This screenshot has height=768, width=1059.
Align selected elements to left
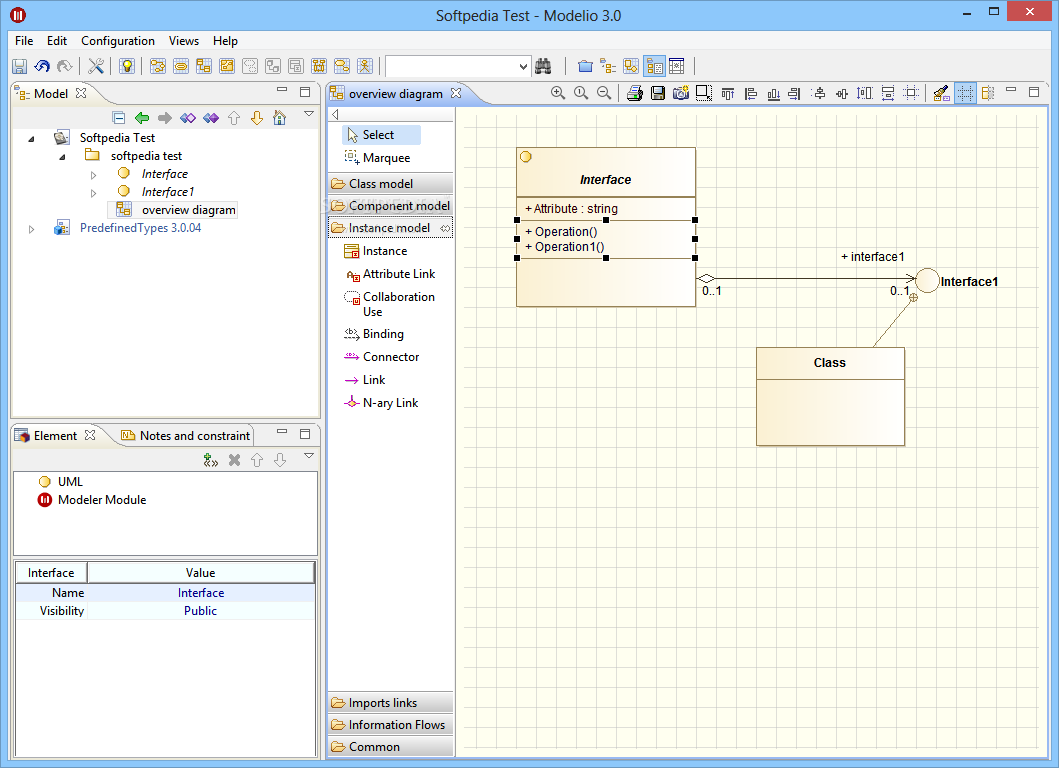[750, 93]
